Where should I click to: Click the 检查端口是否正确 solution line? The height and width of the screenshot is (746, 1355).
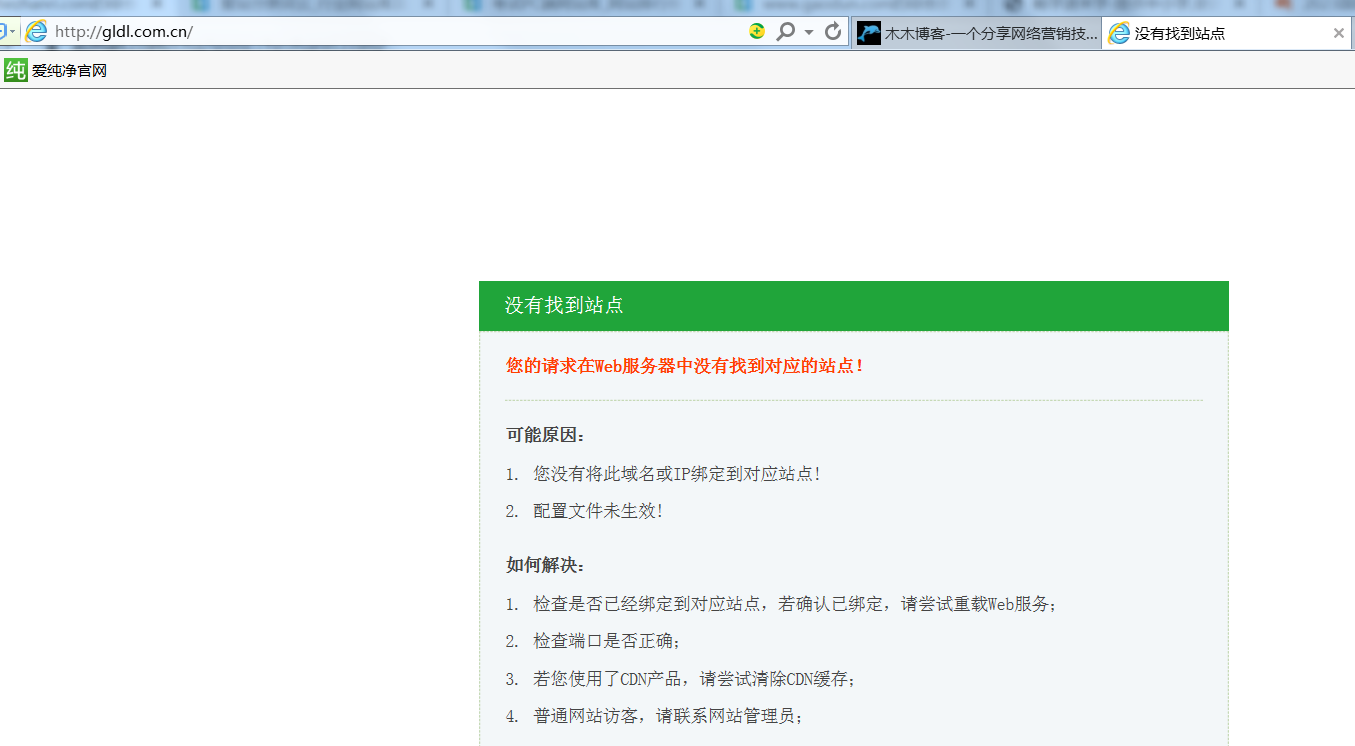[x=606, y=641]
